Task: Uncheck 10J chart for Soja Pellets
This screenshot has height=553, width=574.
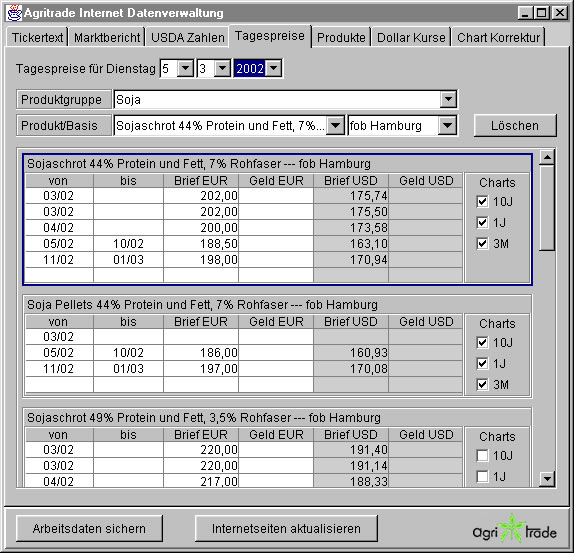Action: [482, 343]
